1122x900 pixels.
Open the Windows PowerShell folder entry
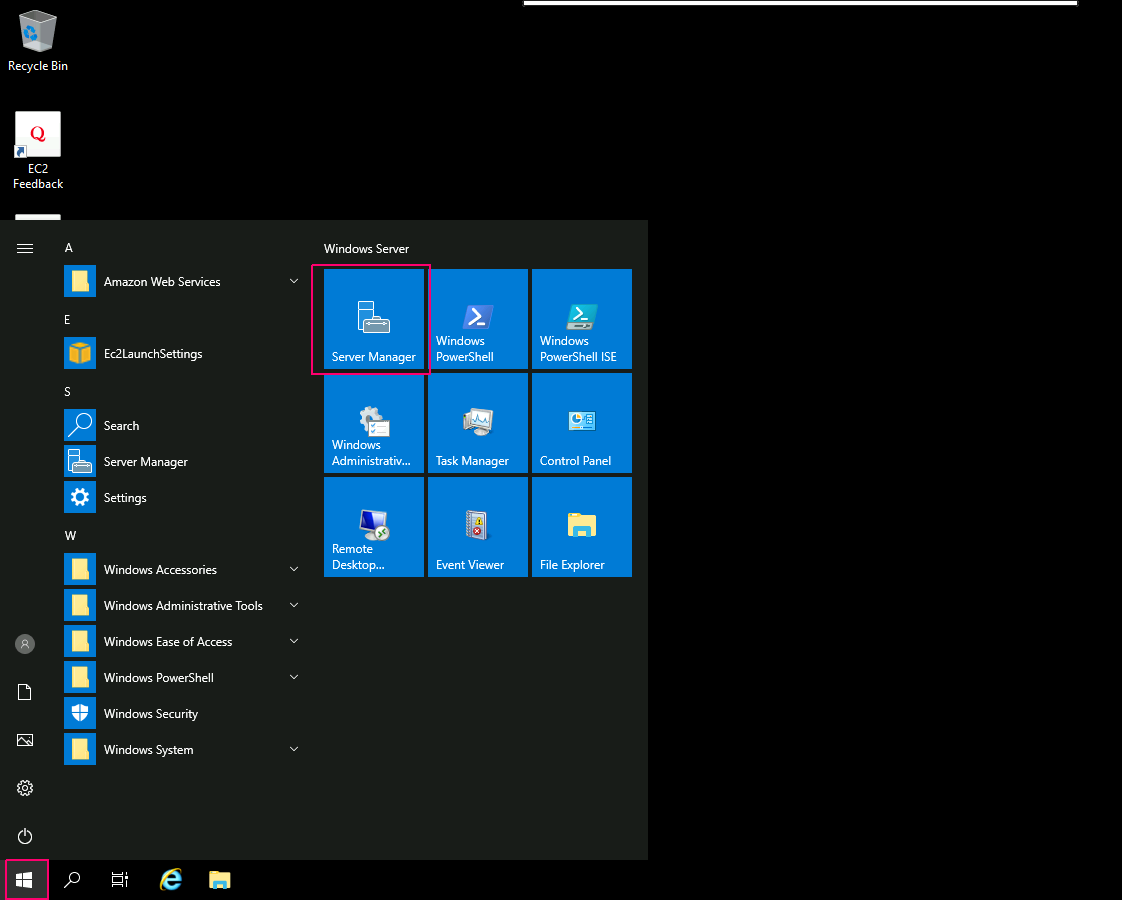(182, 678)
